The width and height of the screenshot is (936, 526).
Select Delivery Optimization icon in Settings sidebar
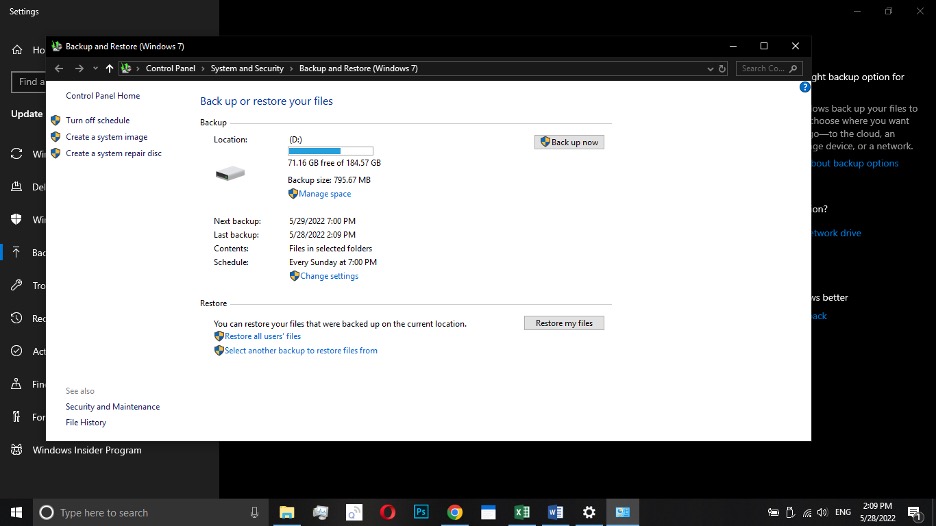point(17,187)
